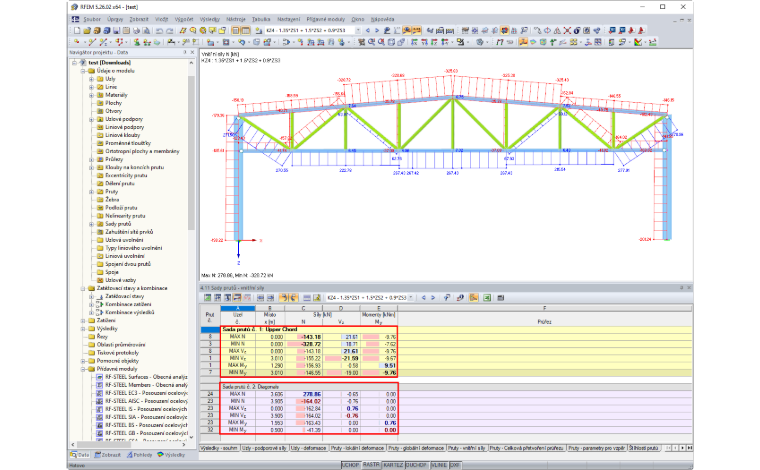The image size is (760, 470).
Task: Click the Excel export icon in table toolbar
Action: coord(487,298)
